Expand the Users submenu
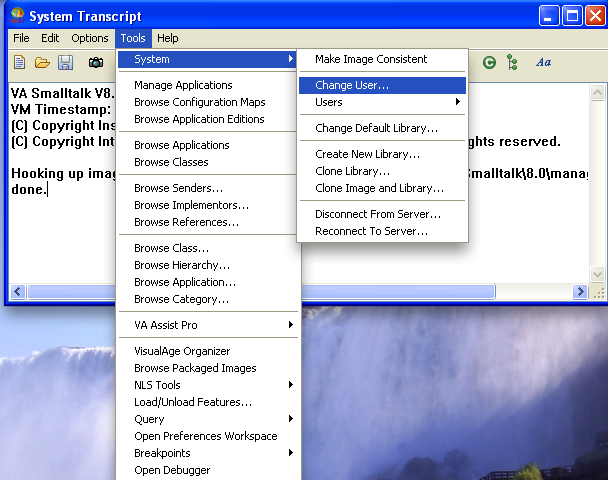This screenshot has width=608, height=480. point(383,102)
